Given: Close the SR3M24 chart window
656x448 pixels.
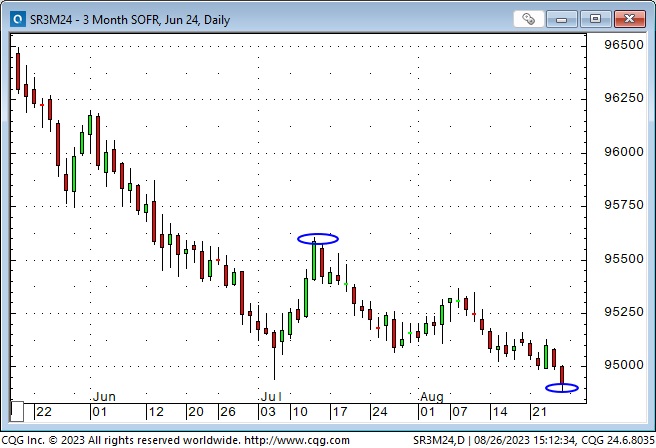Looking at the screenshot, I should click(x=629, y=19).
